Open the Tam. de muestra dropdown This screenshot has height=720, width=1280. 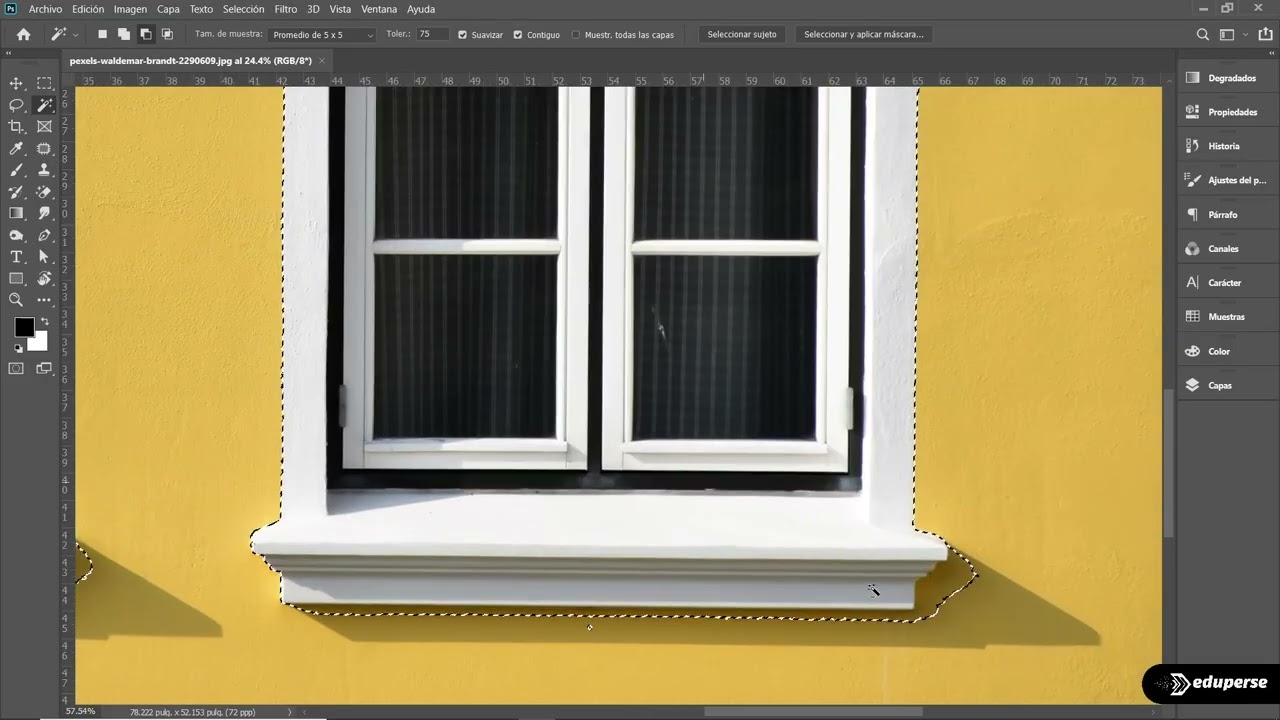click(x=322, y=34)
